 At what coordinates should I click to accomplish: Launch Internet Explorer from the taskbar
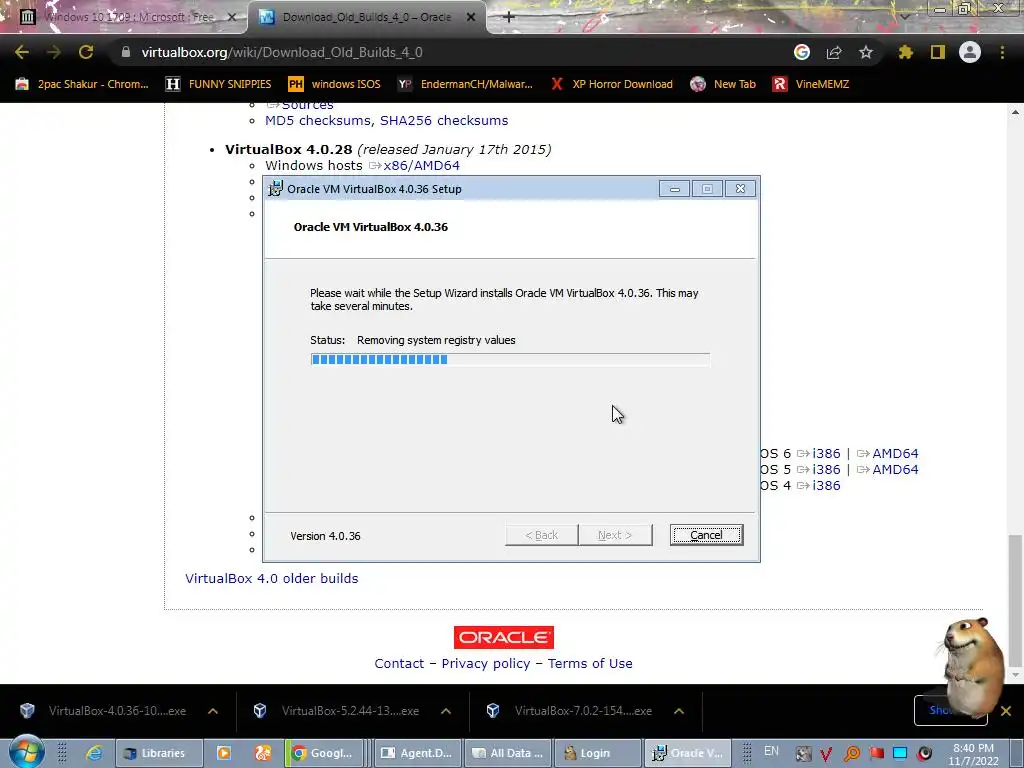pos(94,753)
